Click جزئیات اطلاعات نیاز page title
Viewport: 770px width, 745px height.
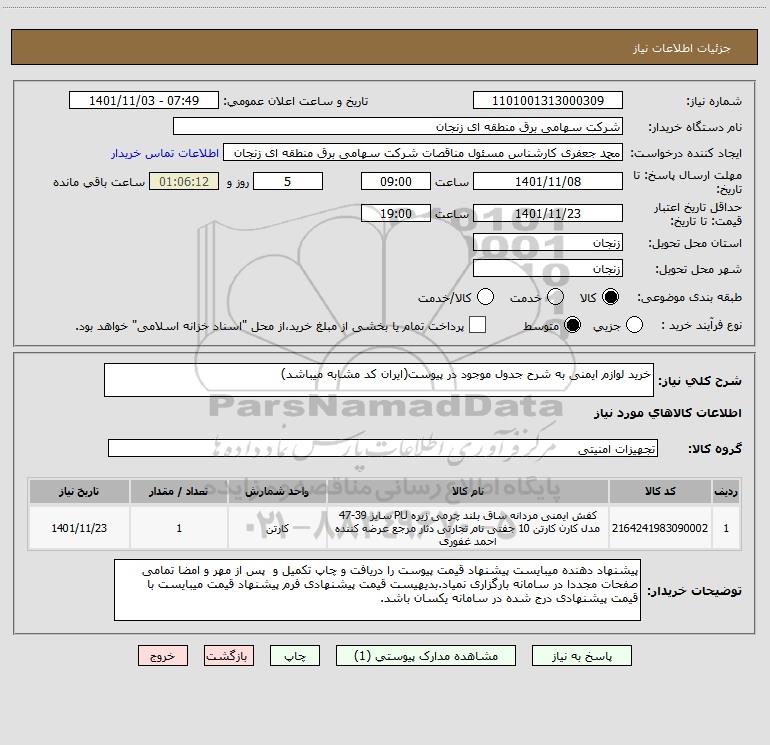tap(682, 48)
